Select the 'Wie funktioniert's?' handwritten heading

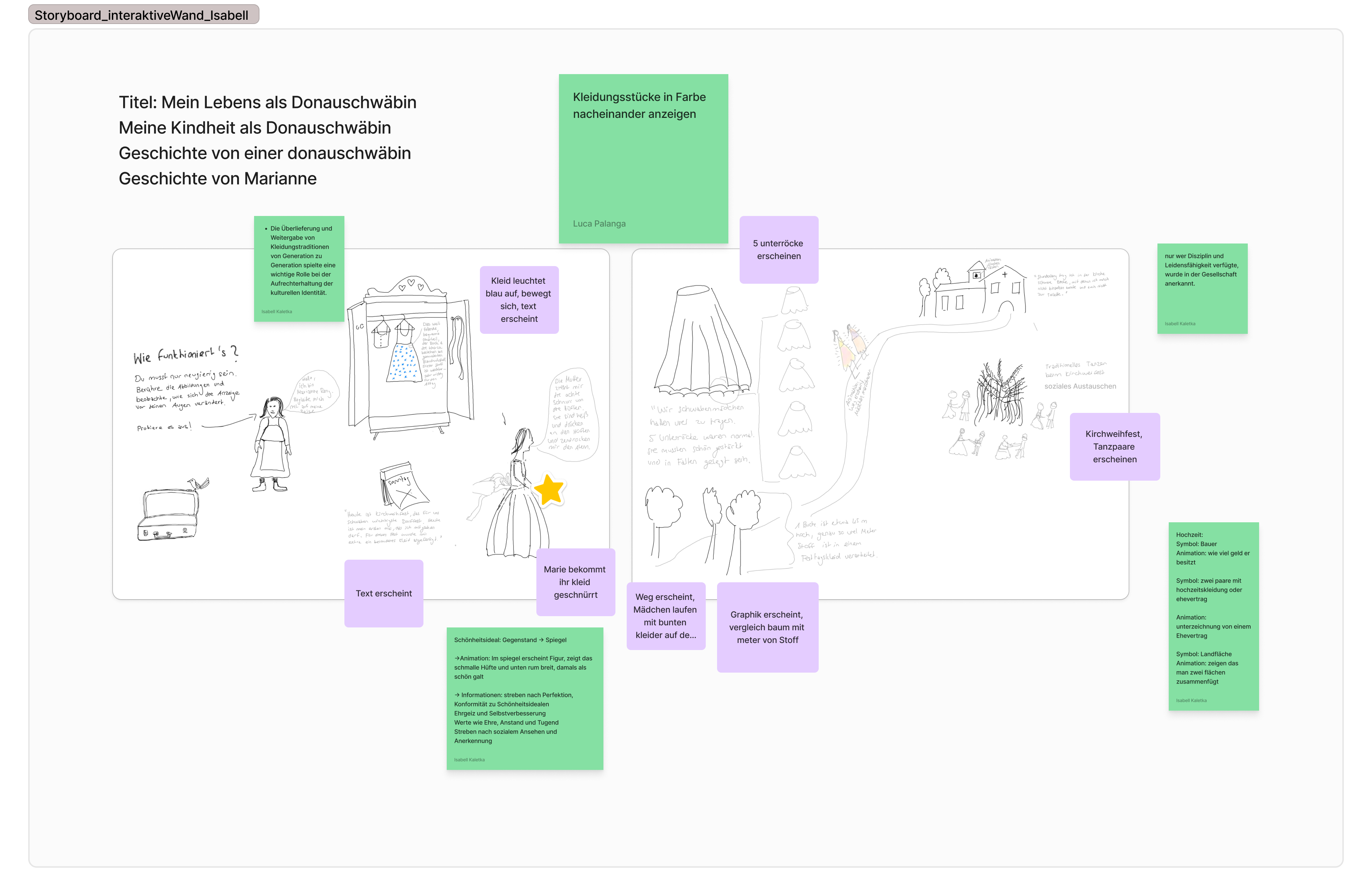(x=186, y=354)
